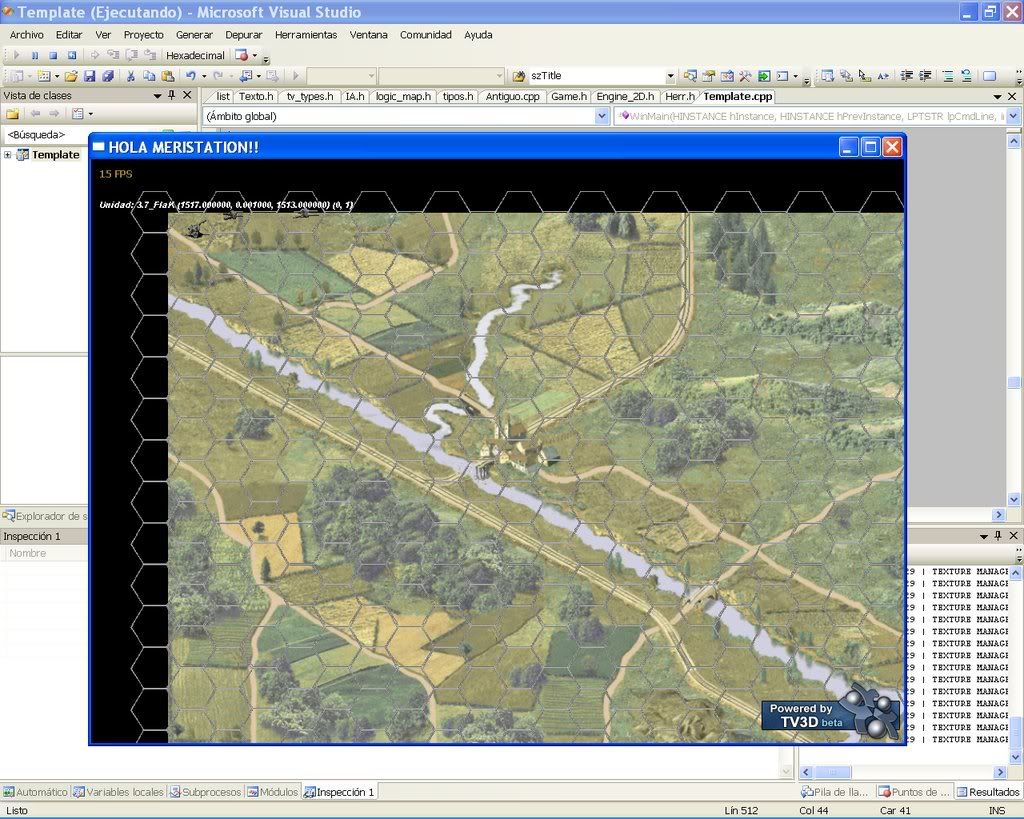Click the Pause (break all) debug icon
The width and height of the screenshot is (1024, 819).
pos(35,56)
